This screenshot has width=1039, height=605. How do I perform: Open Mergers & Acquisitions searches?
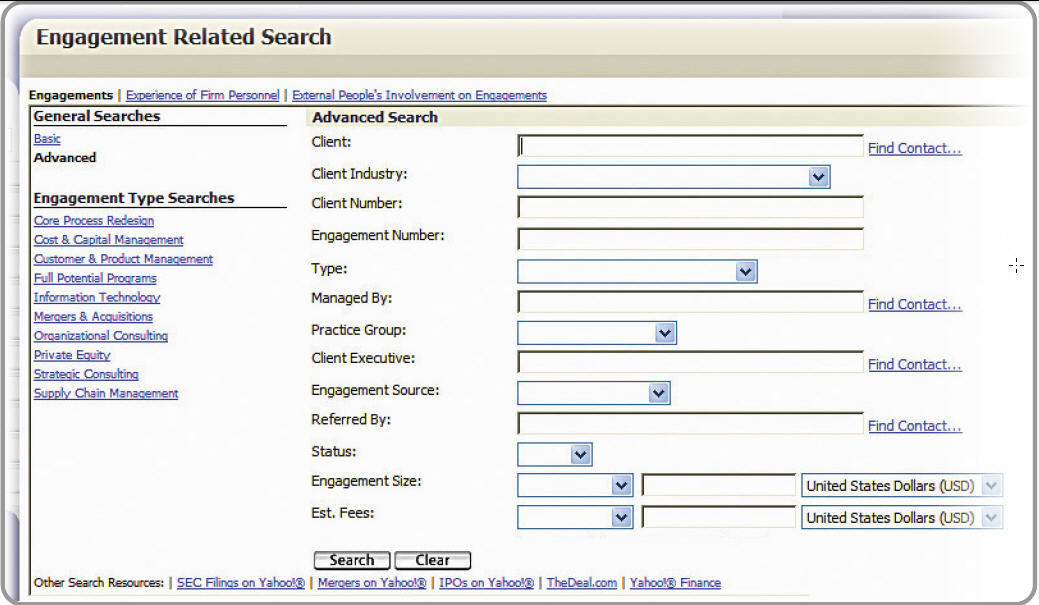(93, 317)
